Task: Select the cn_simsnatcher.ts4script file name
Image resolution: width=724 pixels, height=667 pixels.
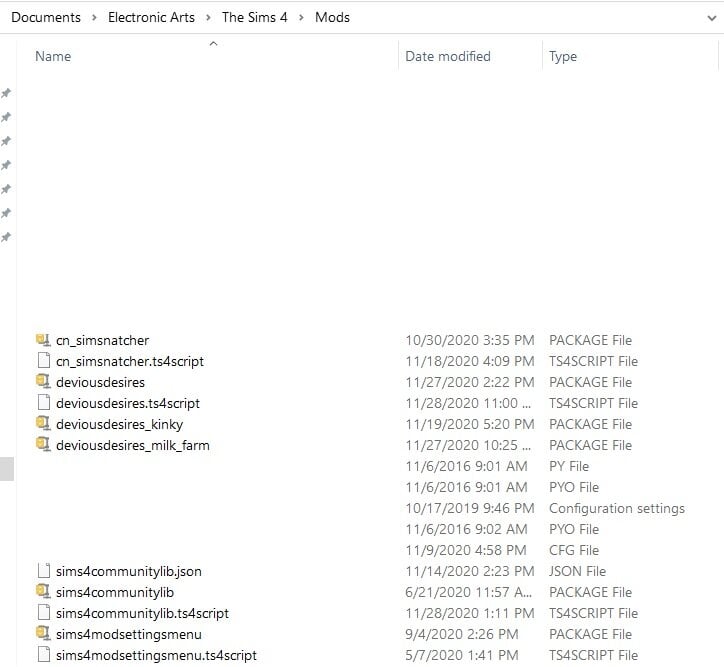Action: point(130,361)
